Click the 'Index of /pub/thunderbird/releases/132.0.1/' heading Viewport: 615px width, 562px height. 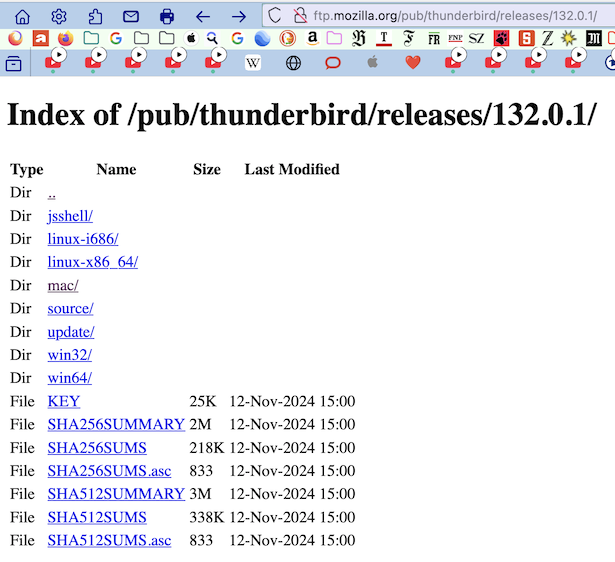point(302,115)
